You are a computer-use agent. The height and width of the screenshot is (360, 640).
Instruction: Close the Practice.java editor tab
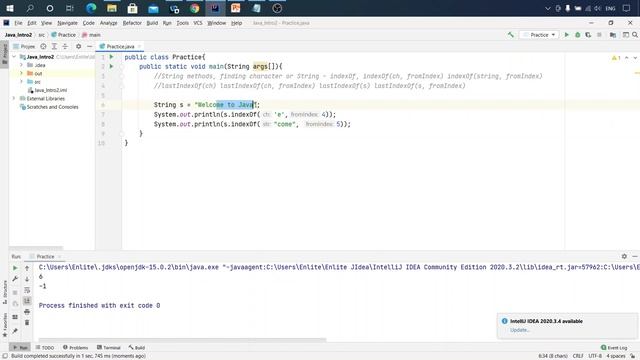(x=140, y=47)
